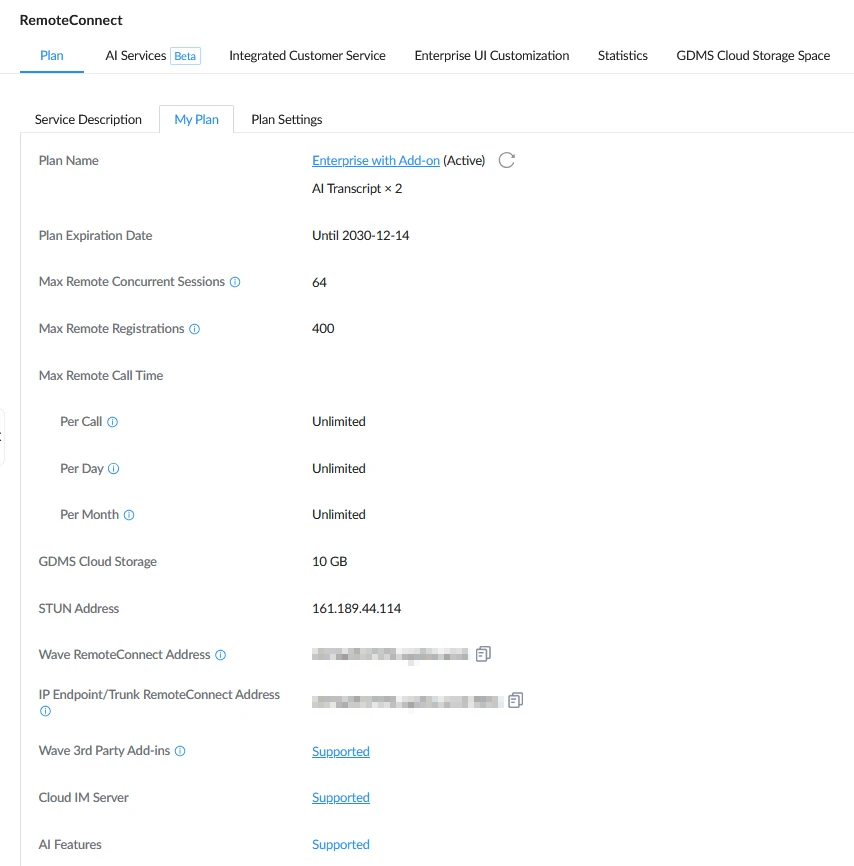Open Integrated Customer Service tab

307,56
